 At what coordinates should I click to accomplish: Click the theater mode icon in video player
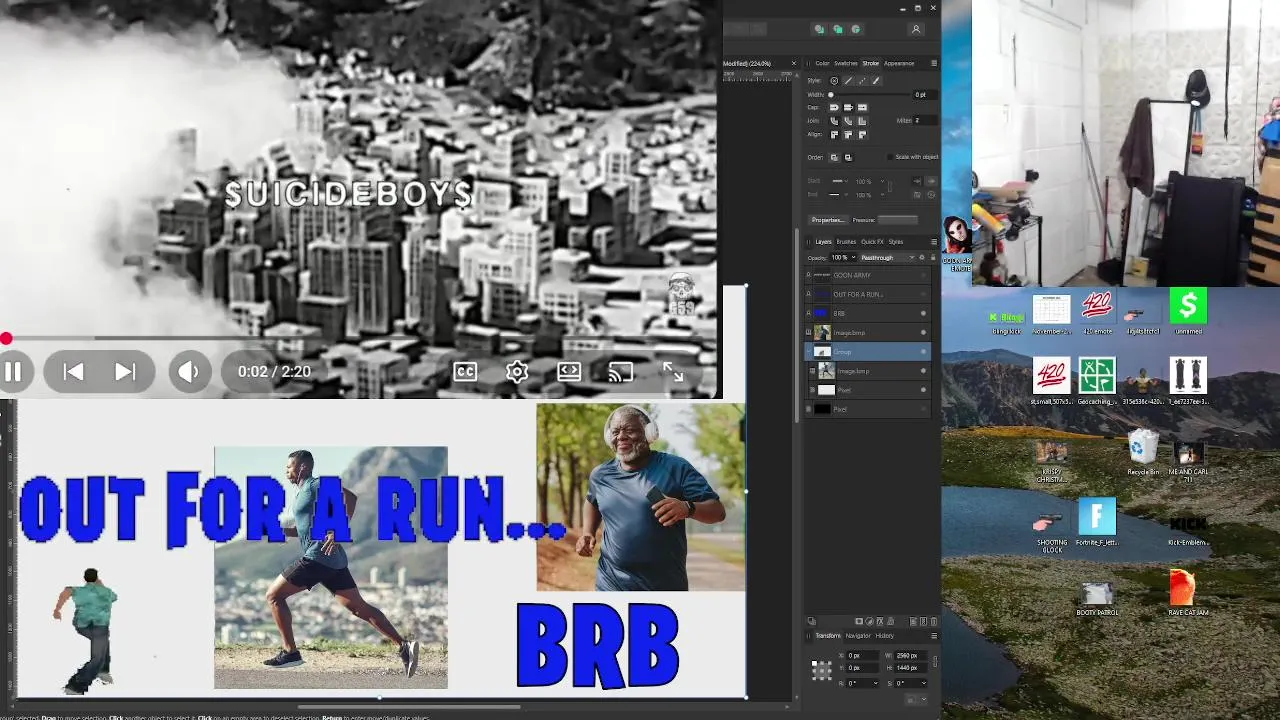pos(569,371)
